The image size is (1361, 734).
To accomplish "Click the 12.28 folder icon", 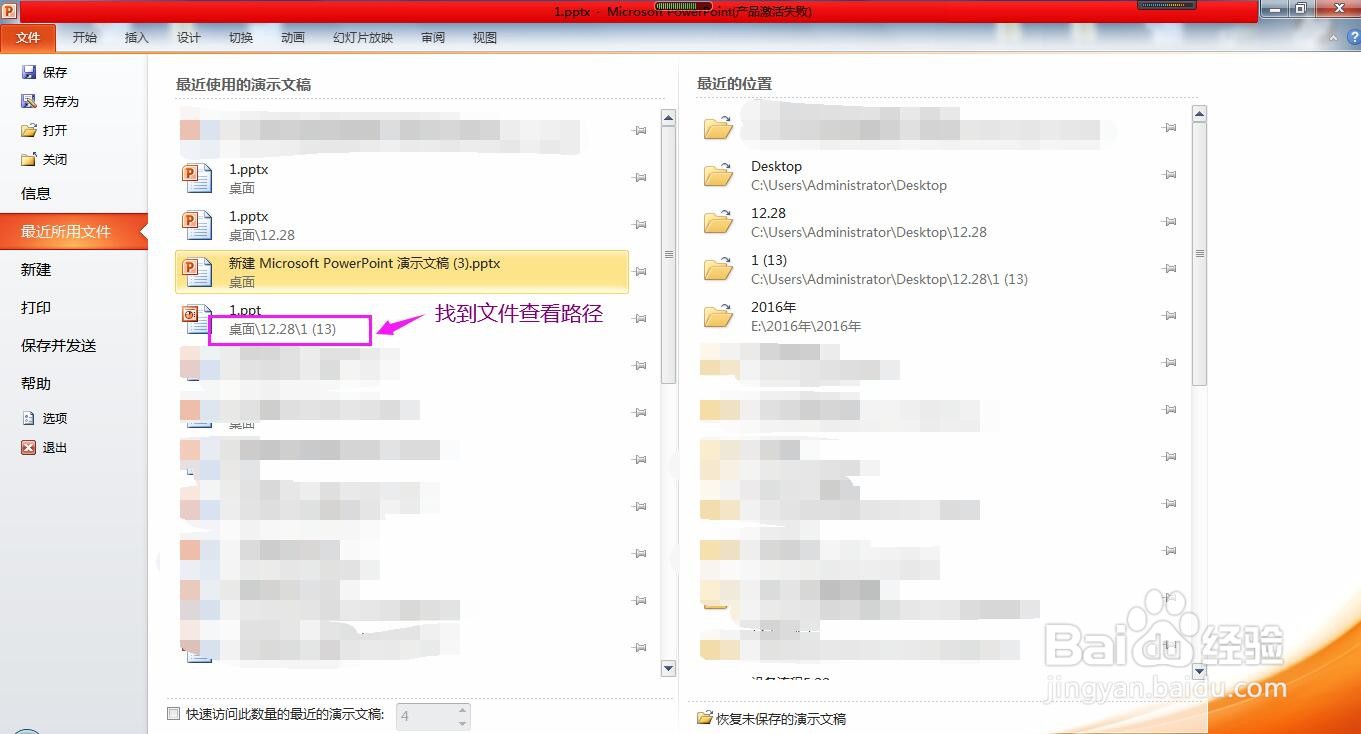I will point(718,222).
